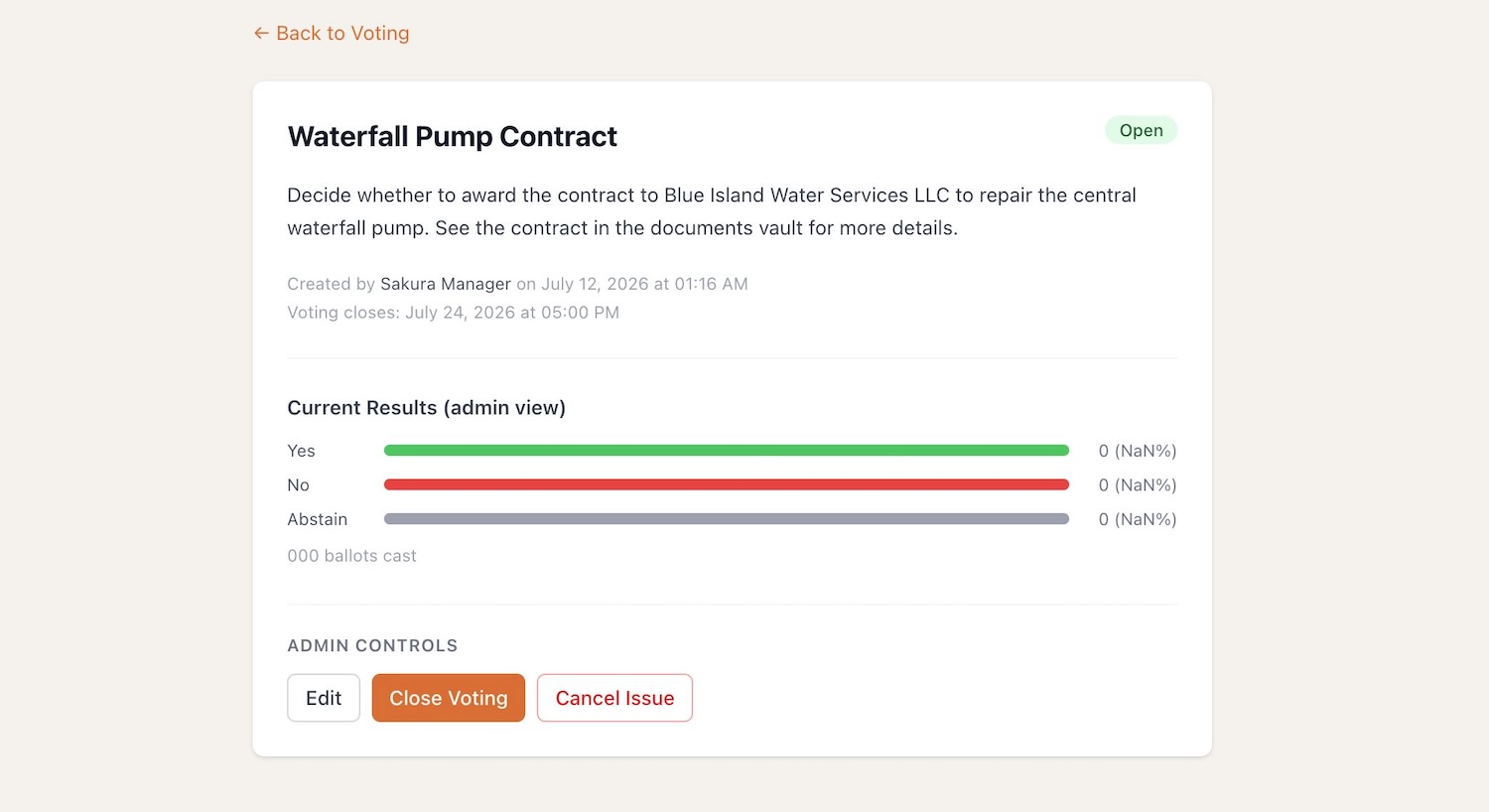
Task: Click the No vote count percentage
Action: 1138,485
